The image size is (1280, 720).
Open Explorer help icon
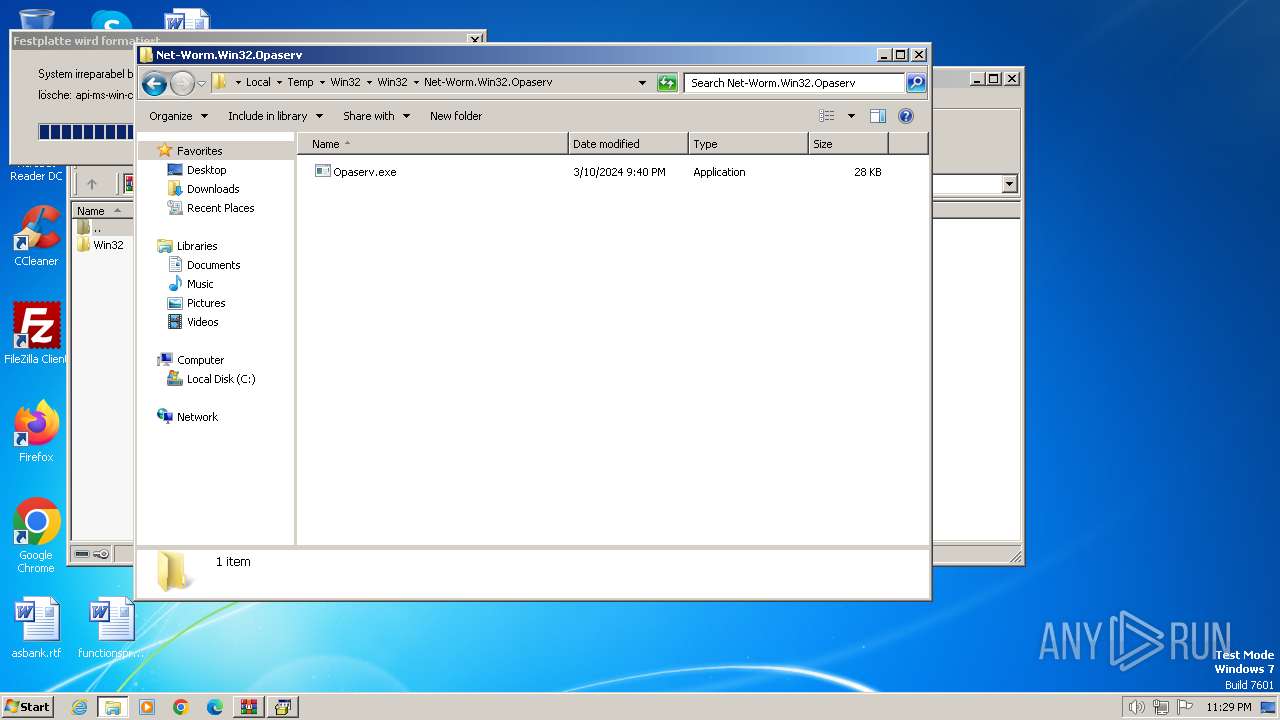coord(906,116)
